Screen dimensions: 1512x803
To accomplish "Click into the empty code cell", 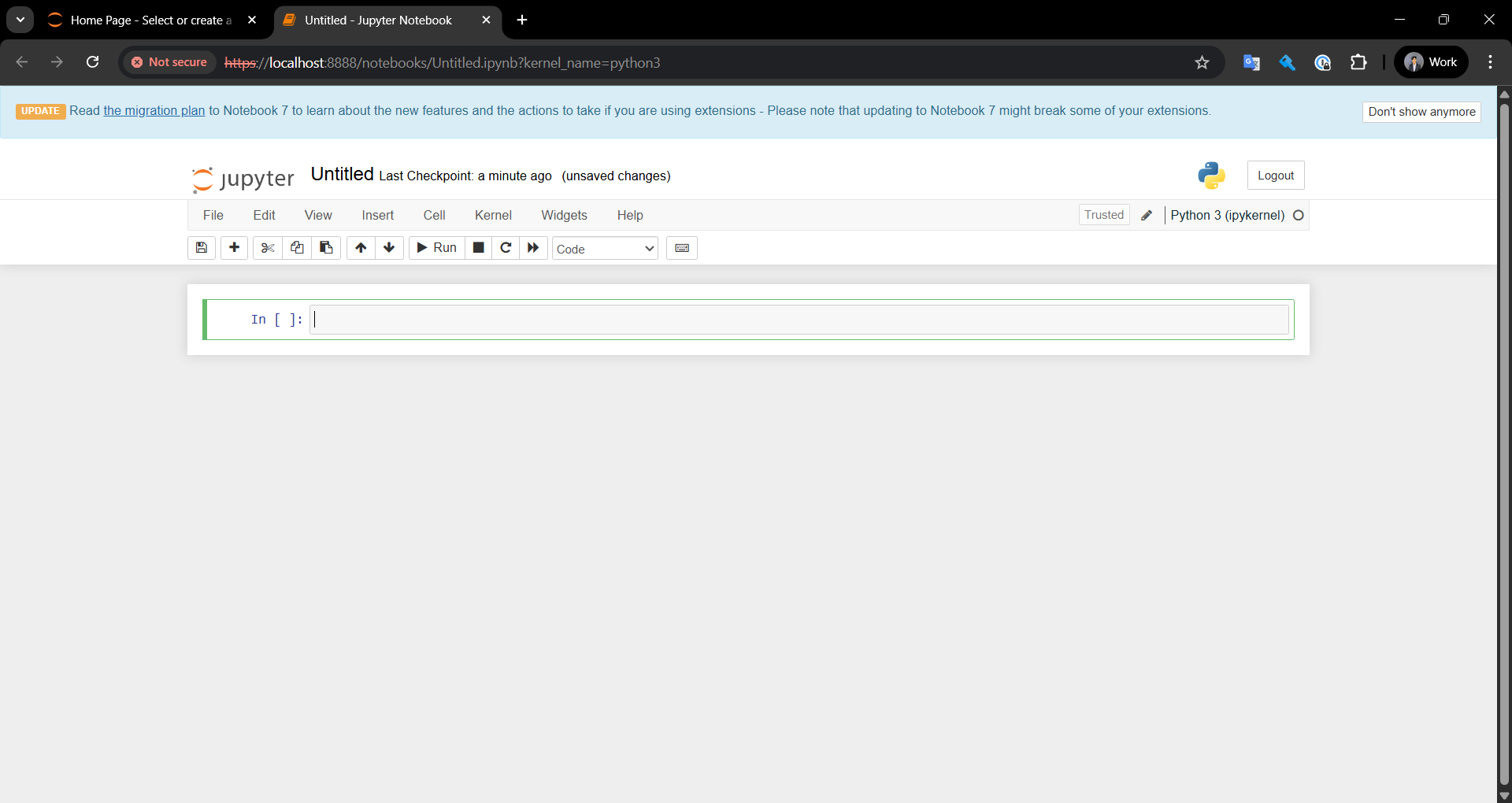I will point(799,320).
